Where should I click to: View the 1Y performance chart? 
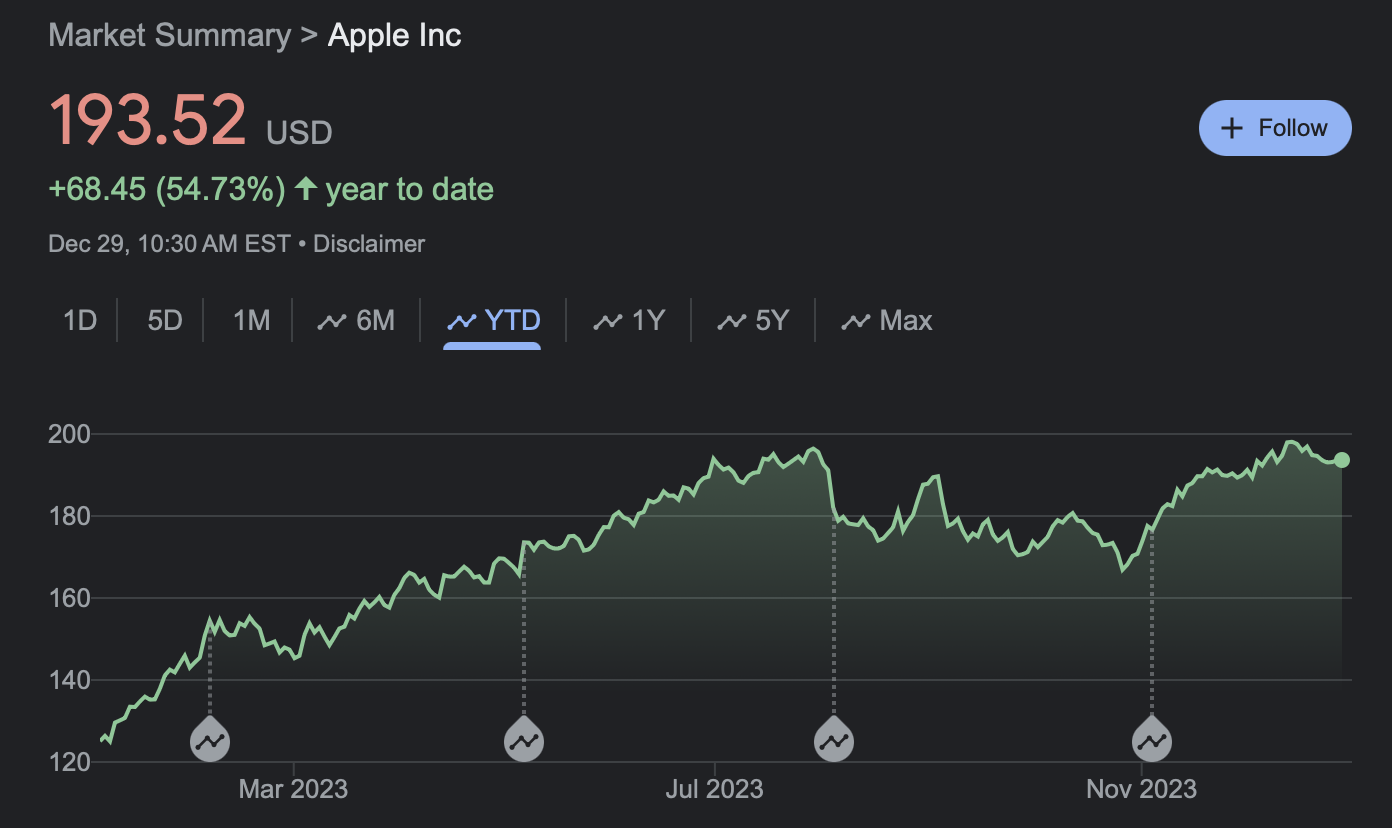click(645, 320)
